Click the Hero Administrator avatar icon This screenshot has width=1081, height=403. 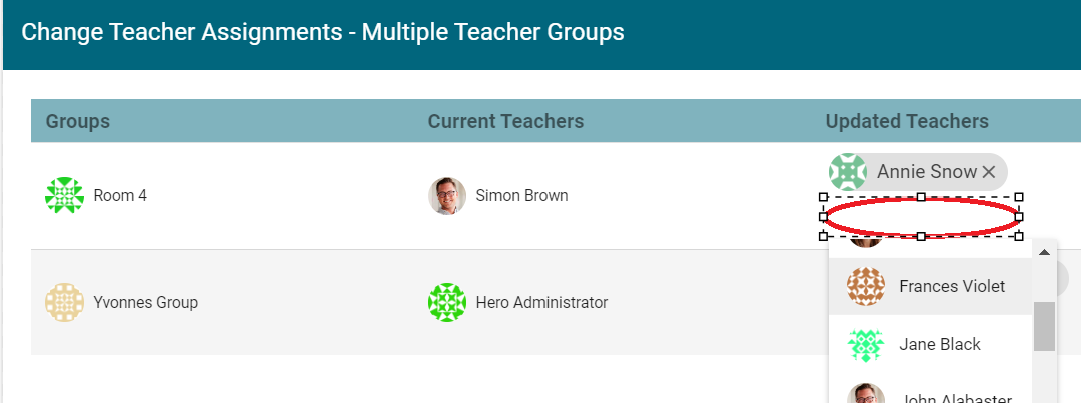pyautogui.click(x=447, y=302)
